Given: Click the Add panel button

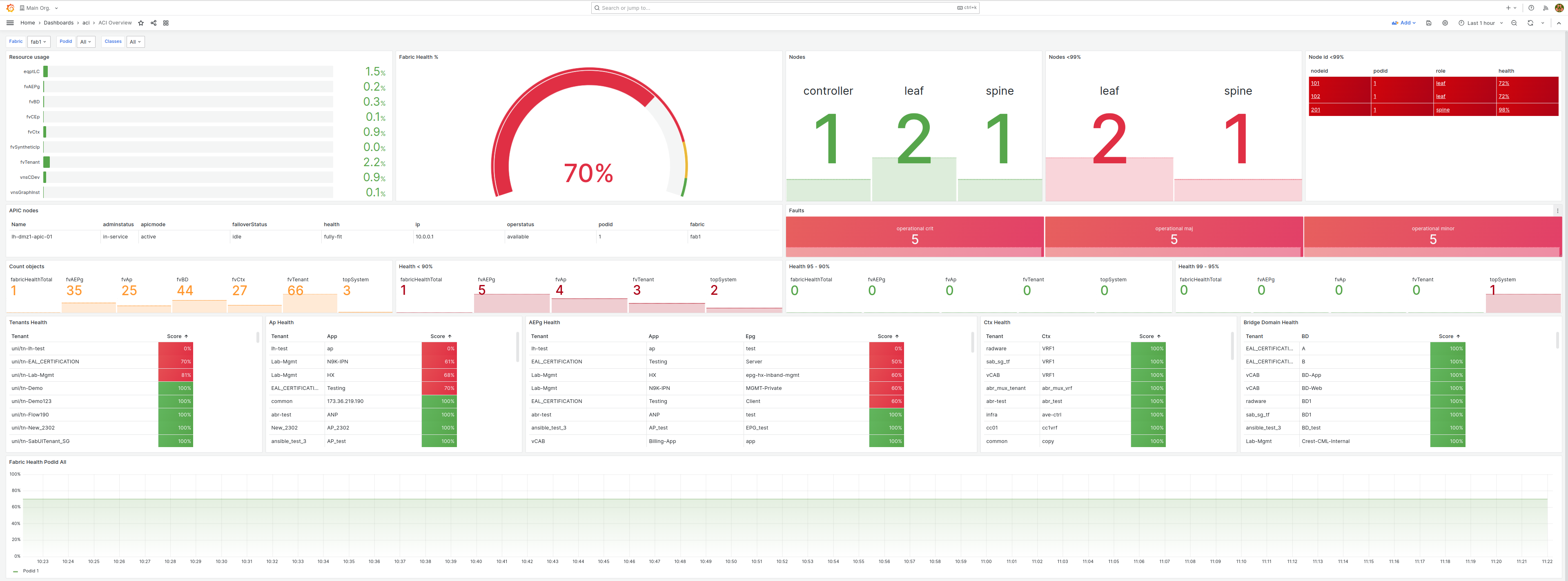Looking at the screenshot, I should [1403, 23].
